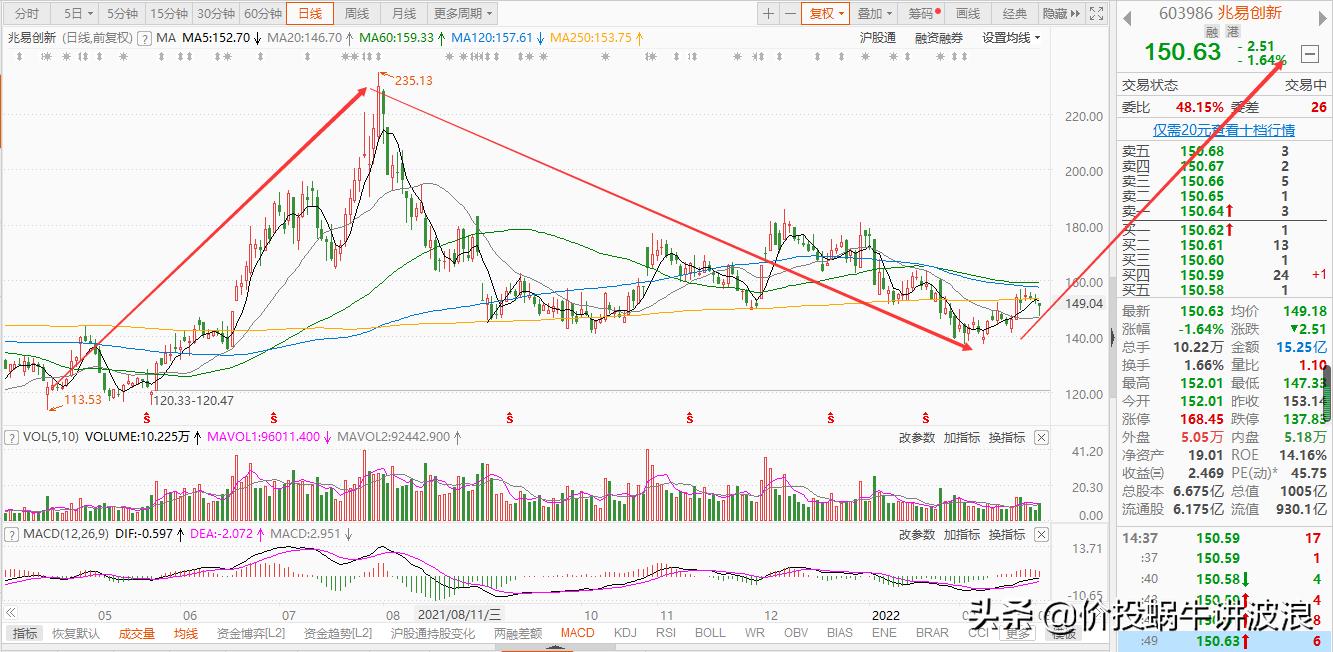The width and height of the screenshot is (1333, 652).
Task: Open the 复权 adjustment dropdown
Action: tap(827, 14)
